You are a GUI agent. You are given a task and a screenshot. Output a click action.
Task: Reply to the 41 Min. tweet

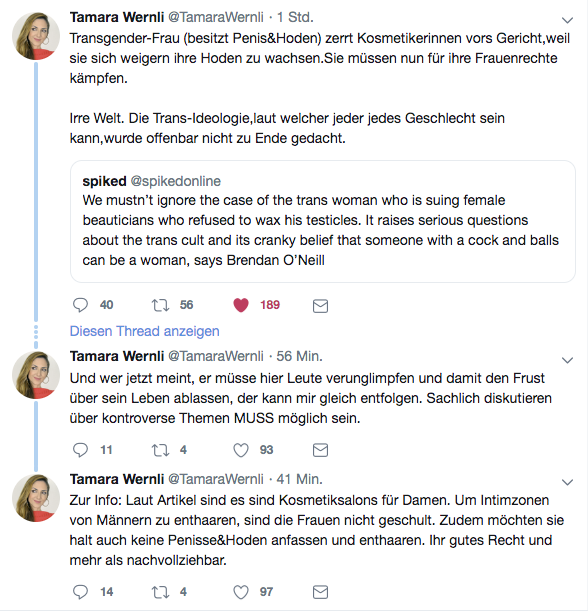pyautogui.click(x=80, y=592)
